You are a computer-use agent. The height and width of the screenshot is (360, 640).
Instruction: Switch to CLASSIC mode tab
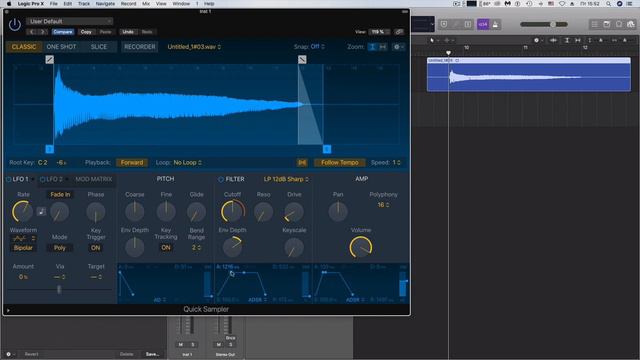pyautogui.click(x=24, y=47)
